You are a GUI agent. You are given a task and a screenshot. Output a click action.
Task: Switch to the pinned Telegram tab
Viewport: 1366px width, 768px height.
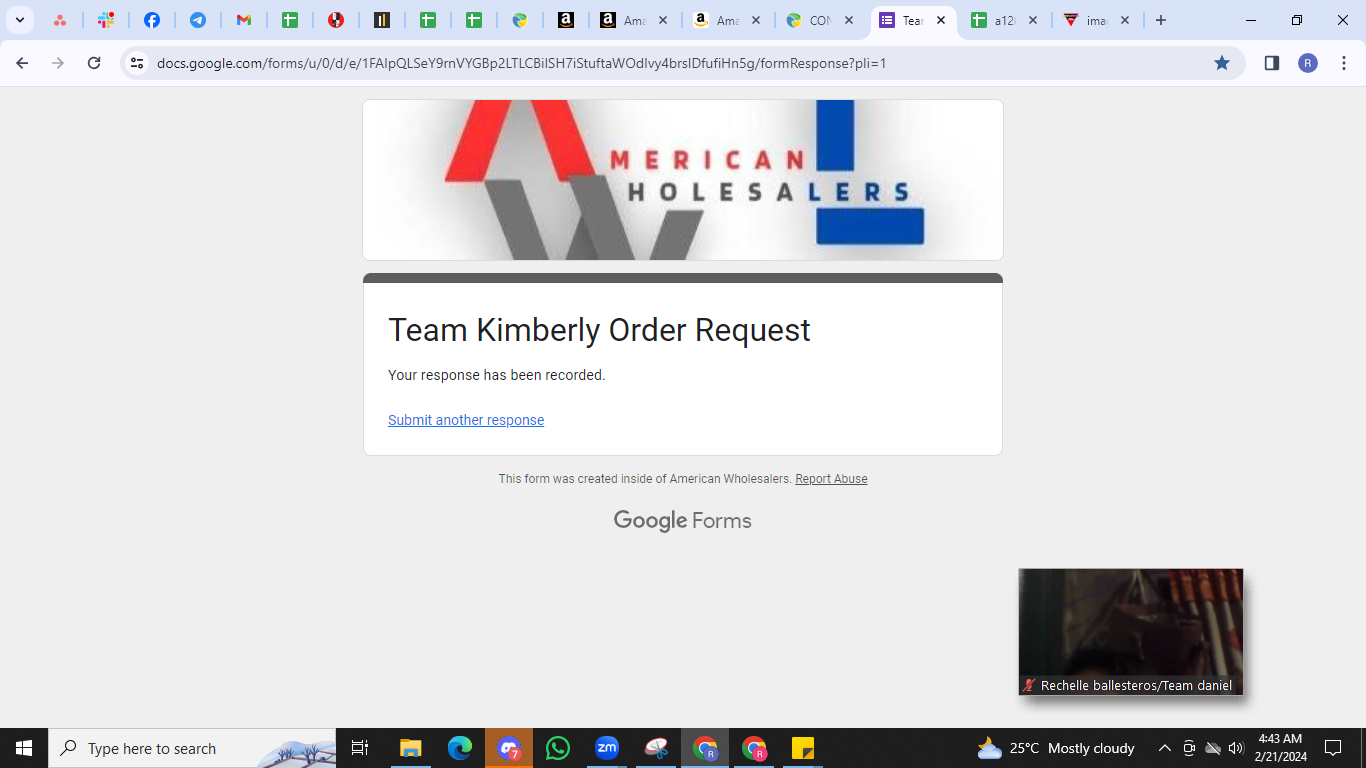(198, 20)
